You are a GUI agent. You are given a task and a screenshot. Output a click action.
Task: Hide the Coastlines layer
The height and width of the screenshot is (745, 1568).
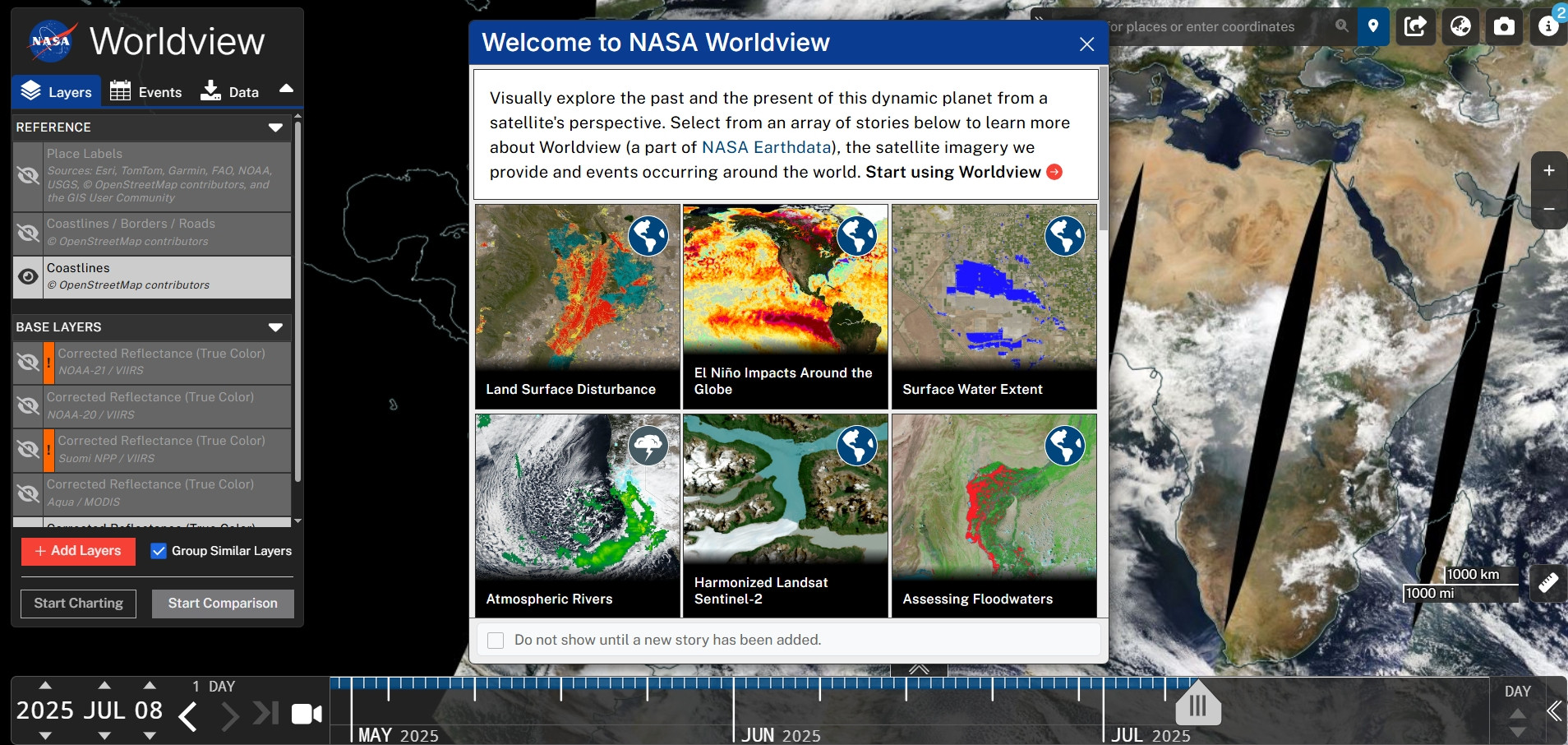(28, 276)
